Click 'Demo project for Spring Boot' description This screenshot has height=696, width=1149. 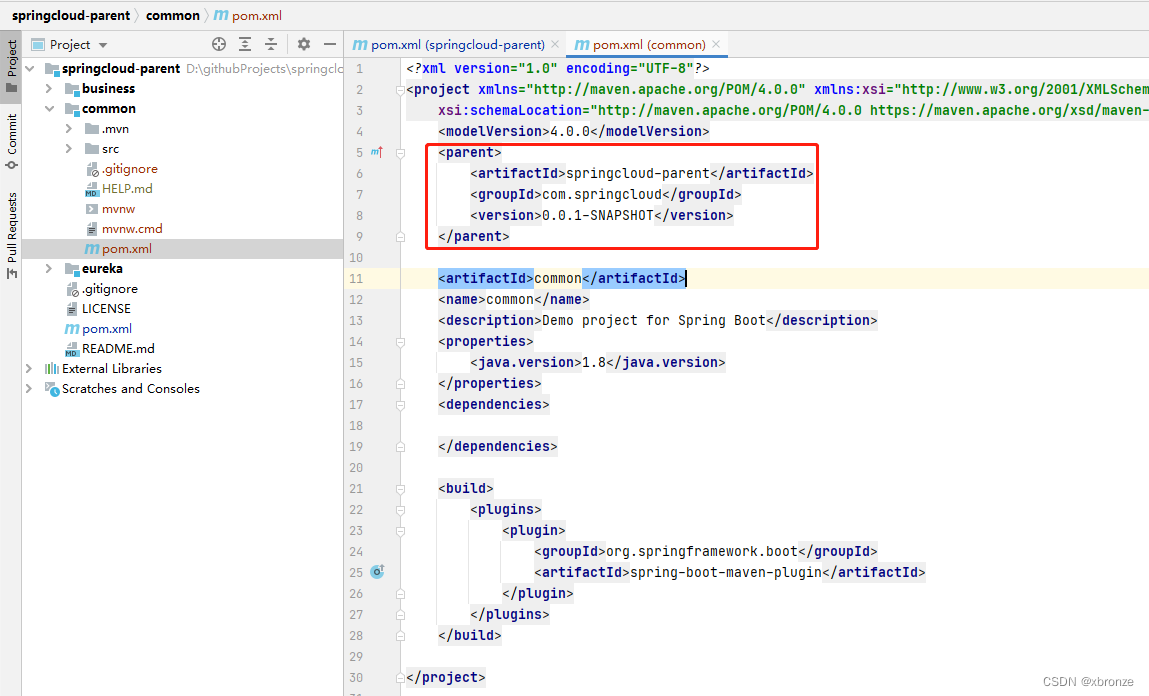(654, 320)
